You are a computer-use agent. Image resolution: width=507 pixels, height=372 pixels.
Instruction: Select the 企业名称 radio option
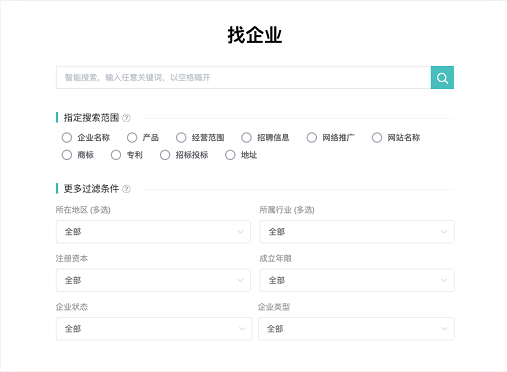tap(67, 137)
